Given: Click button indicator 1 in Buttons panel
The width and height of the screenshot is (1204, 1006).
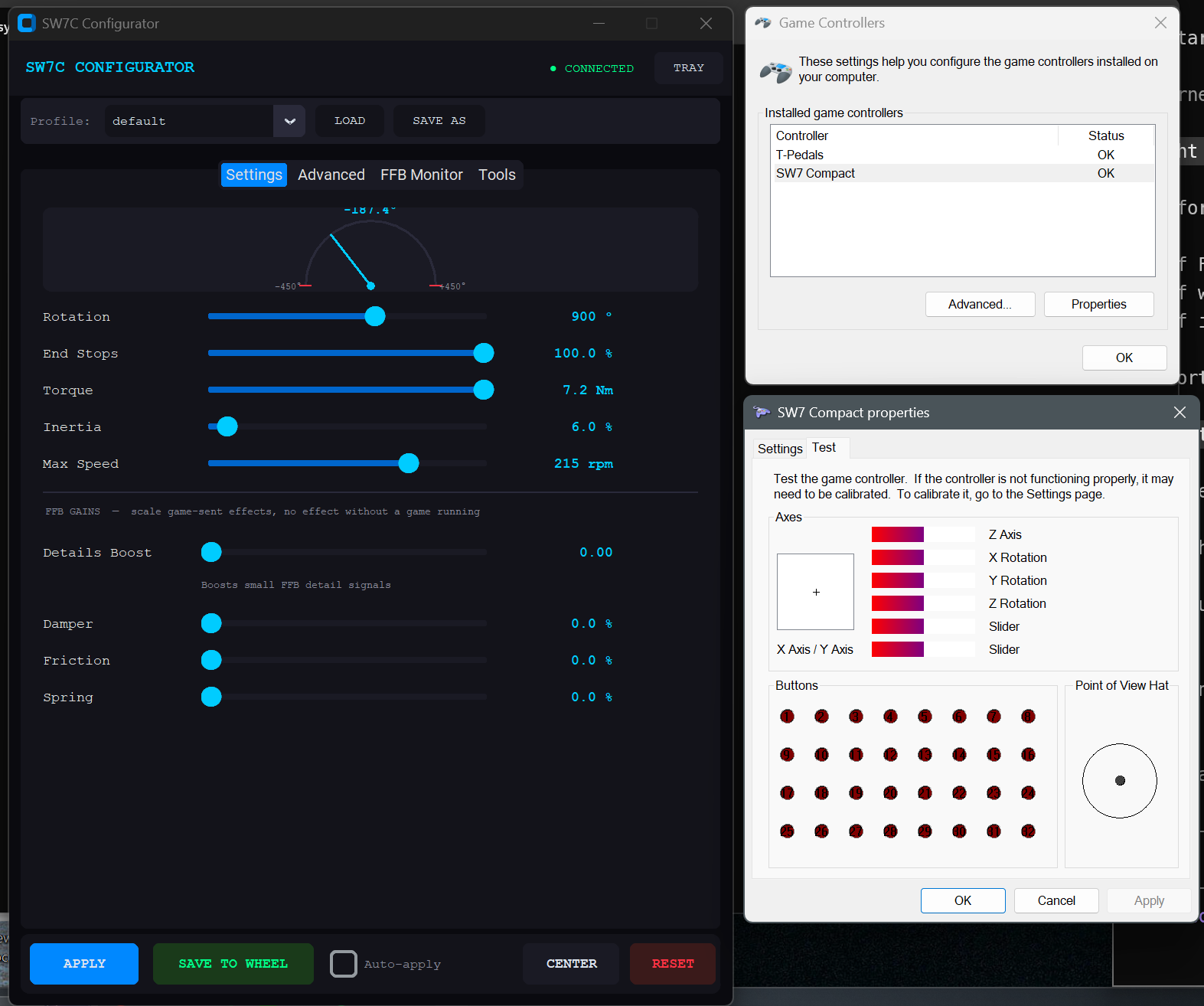Looking at the screenshot, I should (x=787, y=717).
